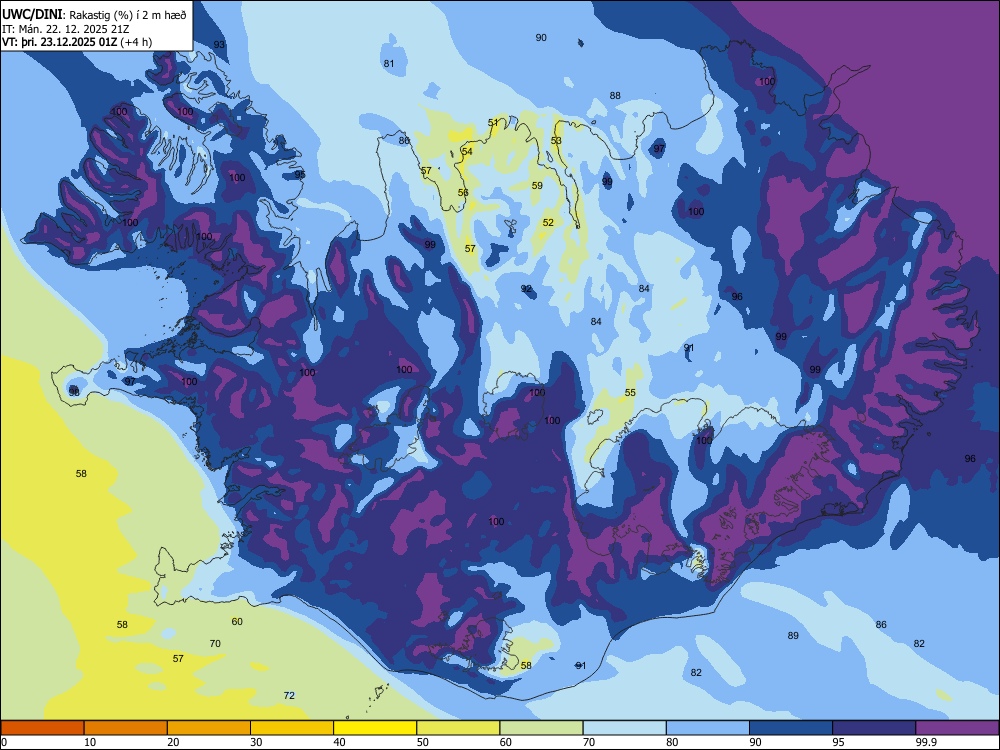The height and width of the screenshot is (750, 1000).
Task: Click the humidity value '56' on the map
Action: coord(463,193)
